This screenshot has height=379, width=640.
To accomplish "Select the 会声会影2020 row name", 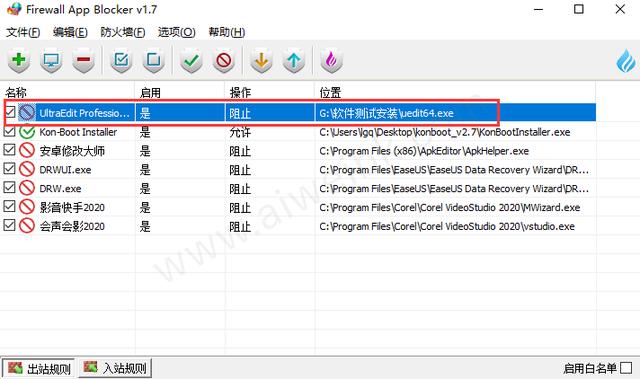I will tap(72, 226).
